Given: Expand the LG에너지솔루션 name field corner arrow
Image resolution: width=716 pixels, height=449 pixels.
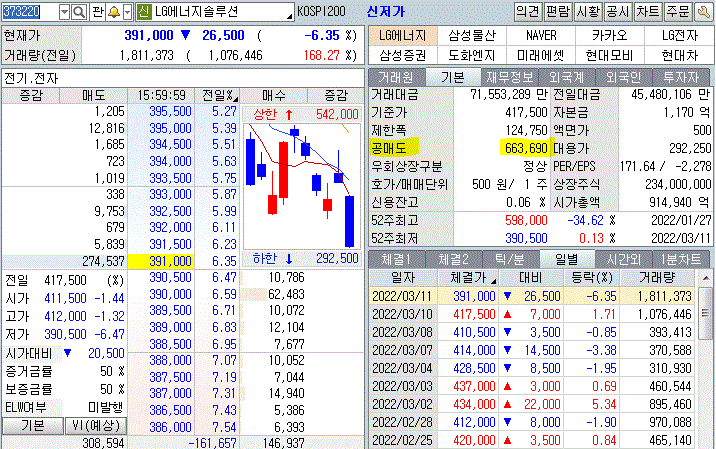Looking at the screenshot, I should 289,16.
